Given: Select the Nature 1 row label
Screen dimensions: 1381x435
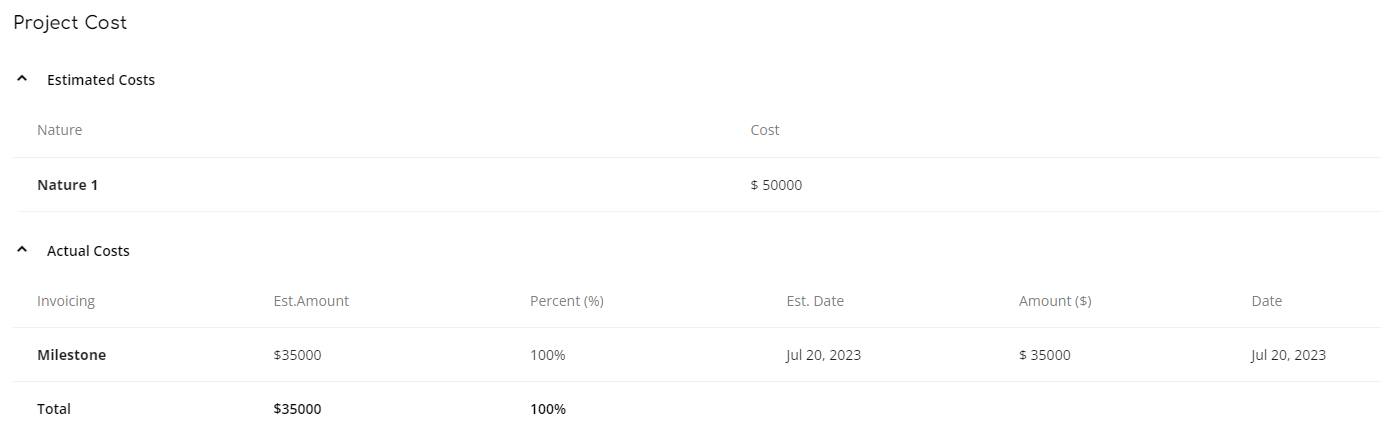Looking at the screenshot, I should 67,185.
